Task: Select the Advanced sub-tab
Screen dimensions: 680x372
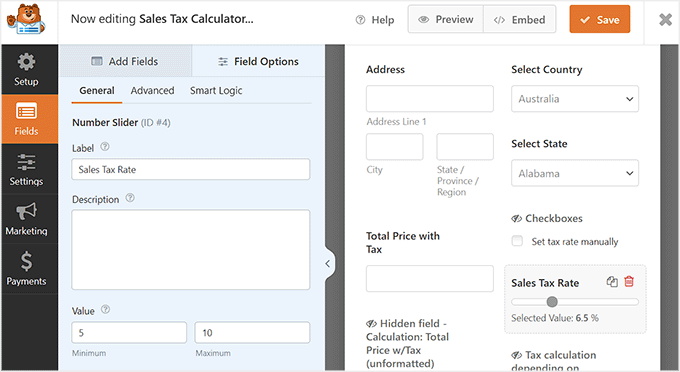Action: click(152, 91)
